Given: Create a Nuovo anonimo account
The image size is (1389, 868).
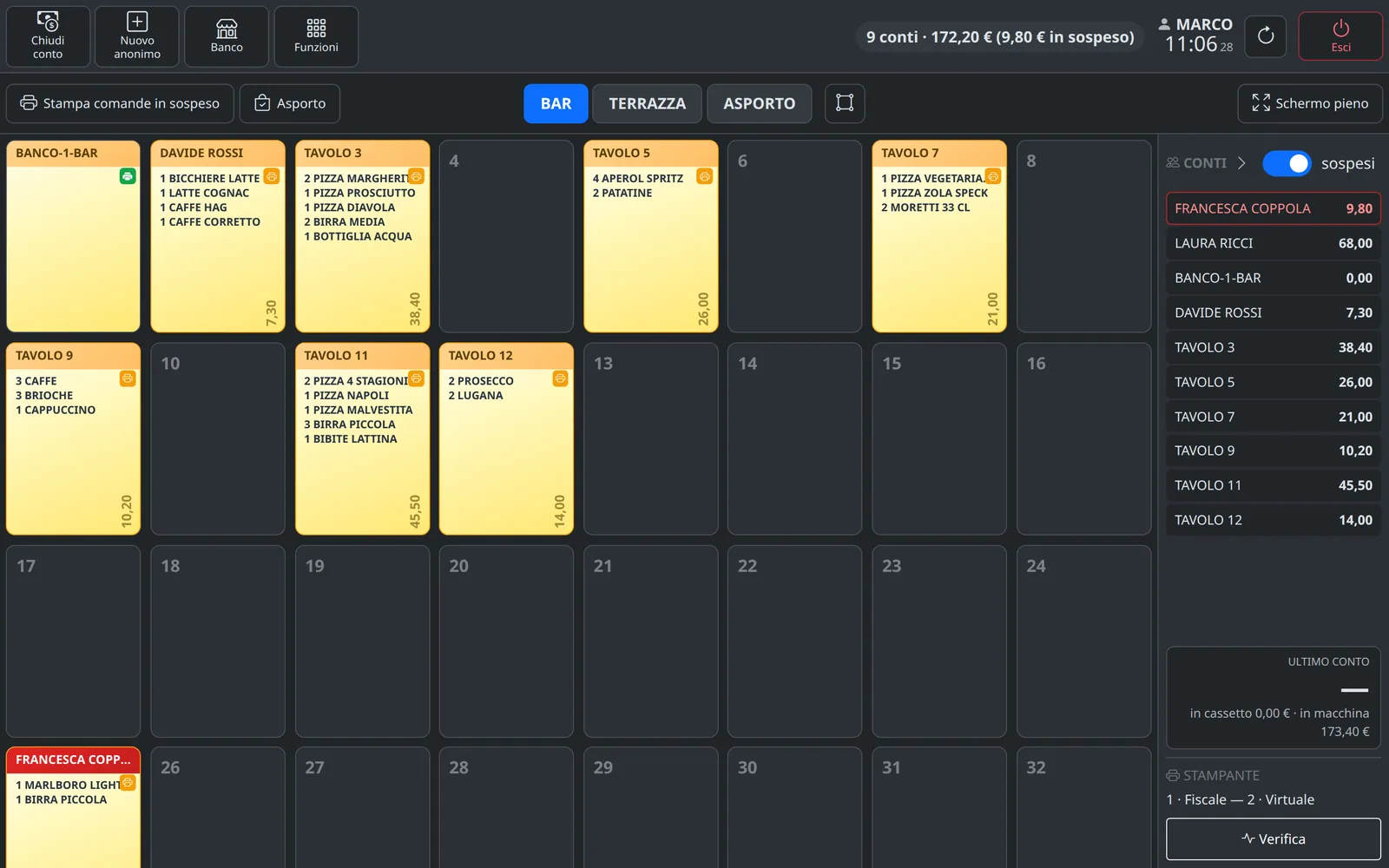Looking at the screenshot, I should [137, 36].
